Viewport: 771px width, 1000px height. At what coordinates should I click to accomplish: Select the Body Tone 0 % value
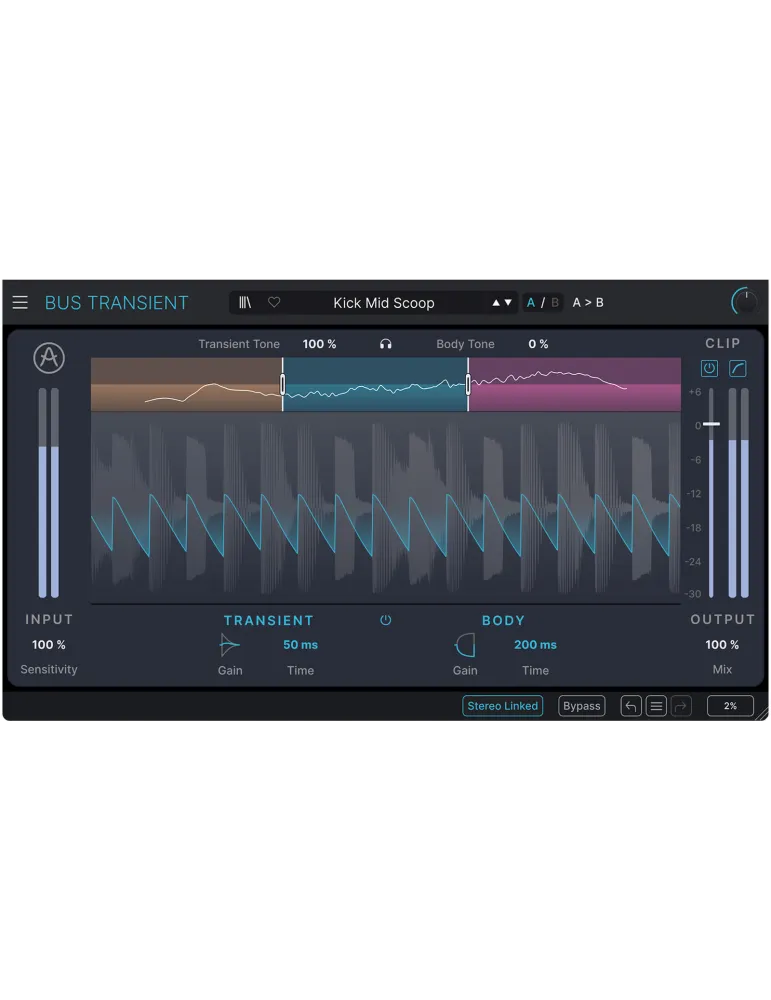[538, 344]
